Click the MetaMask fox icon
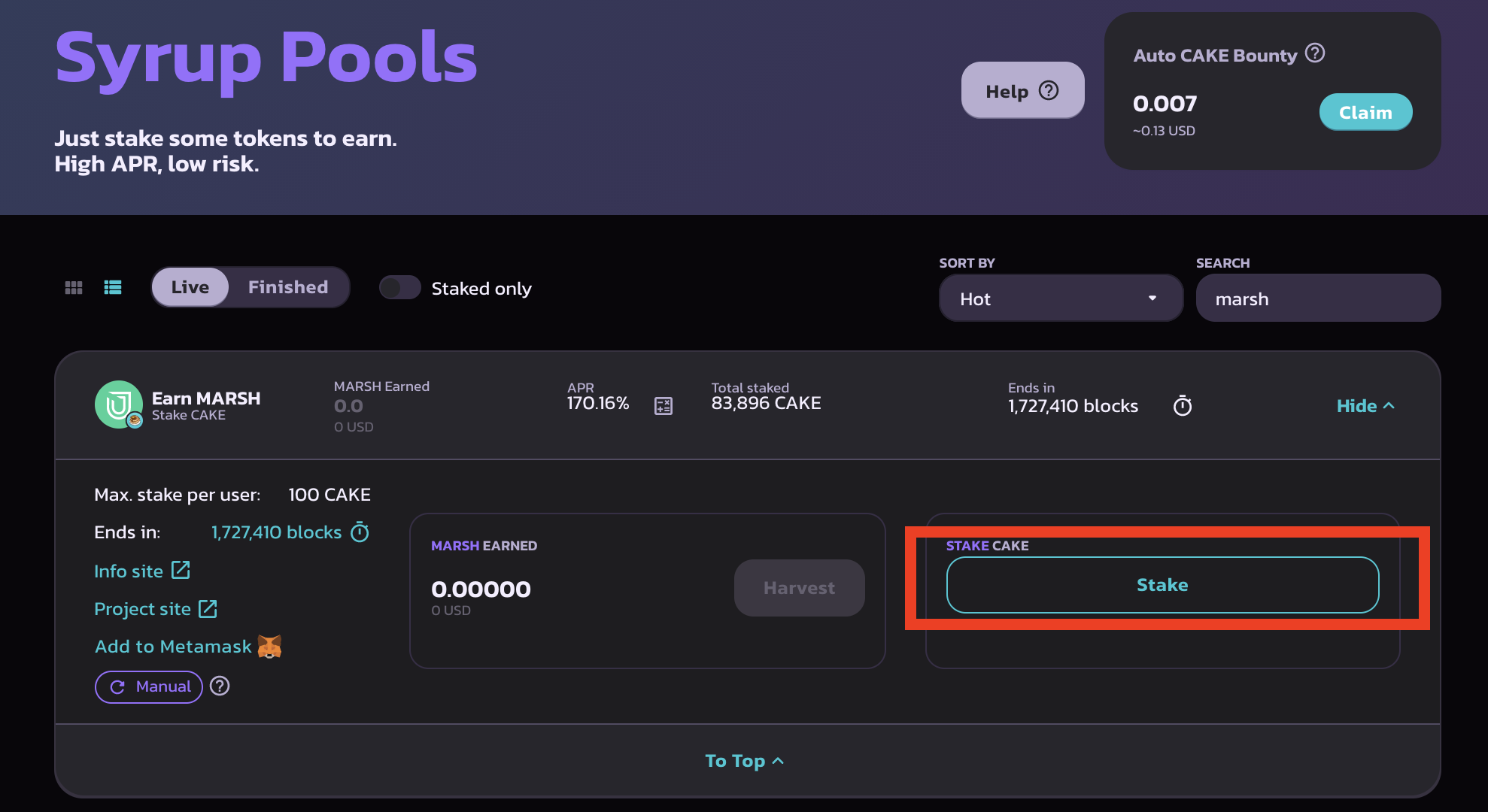Image resolution: width=1488 pixels, height=812 pixels. [269, 647]
